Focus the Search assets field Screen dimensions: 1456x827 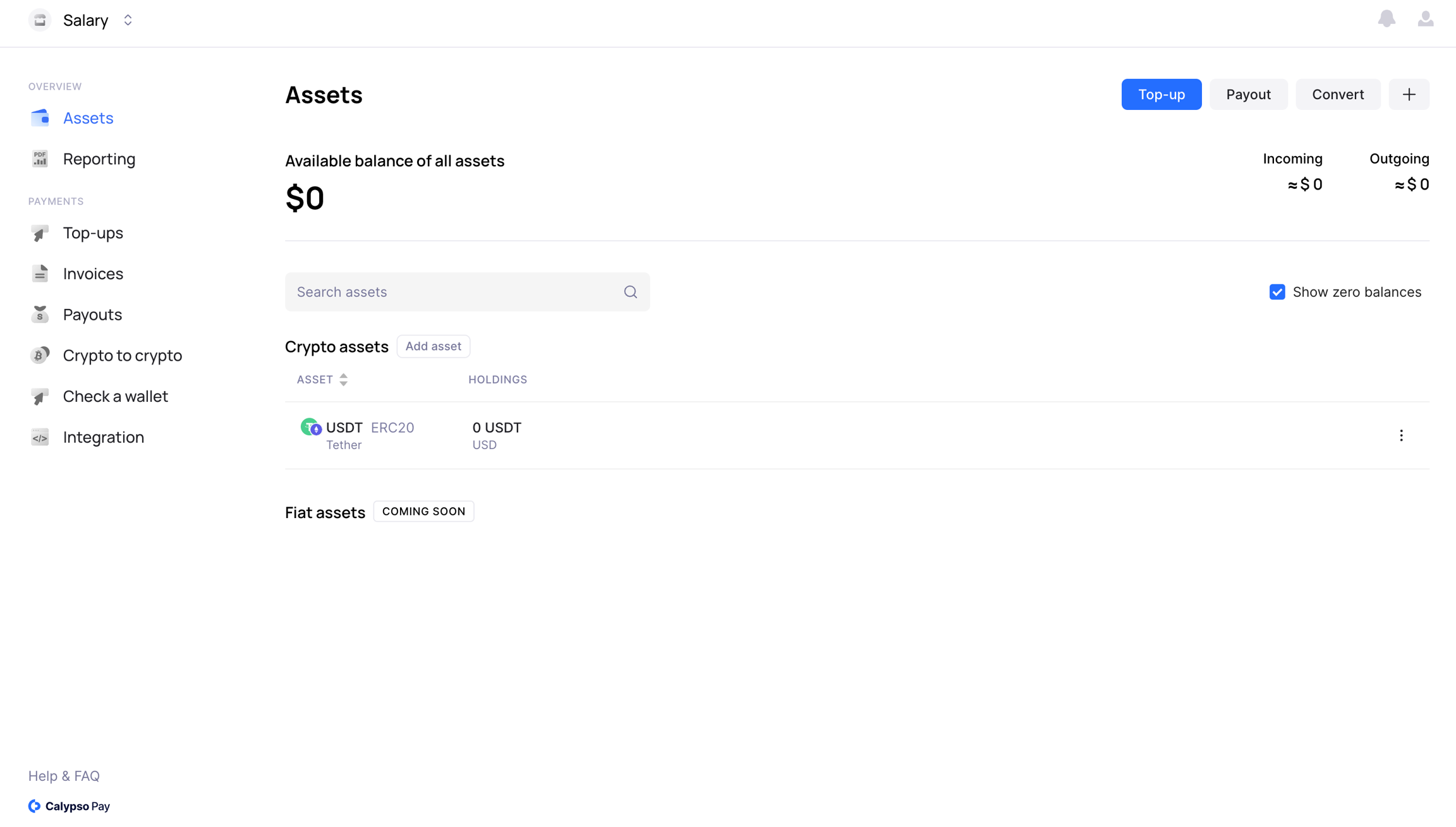click(455, 292)
